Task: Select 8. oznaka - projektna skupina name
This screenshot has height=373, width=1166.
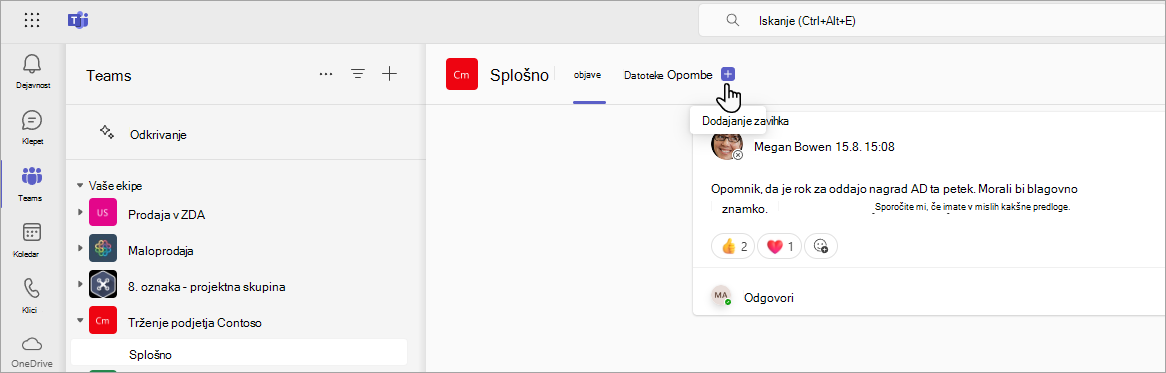Action: tap(207, 286)
